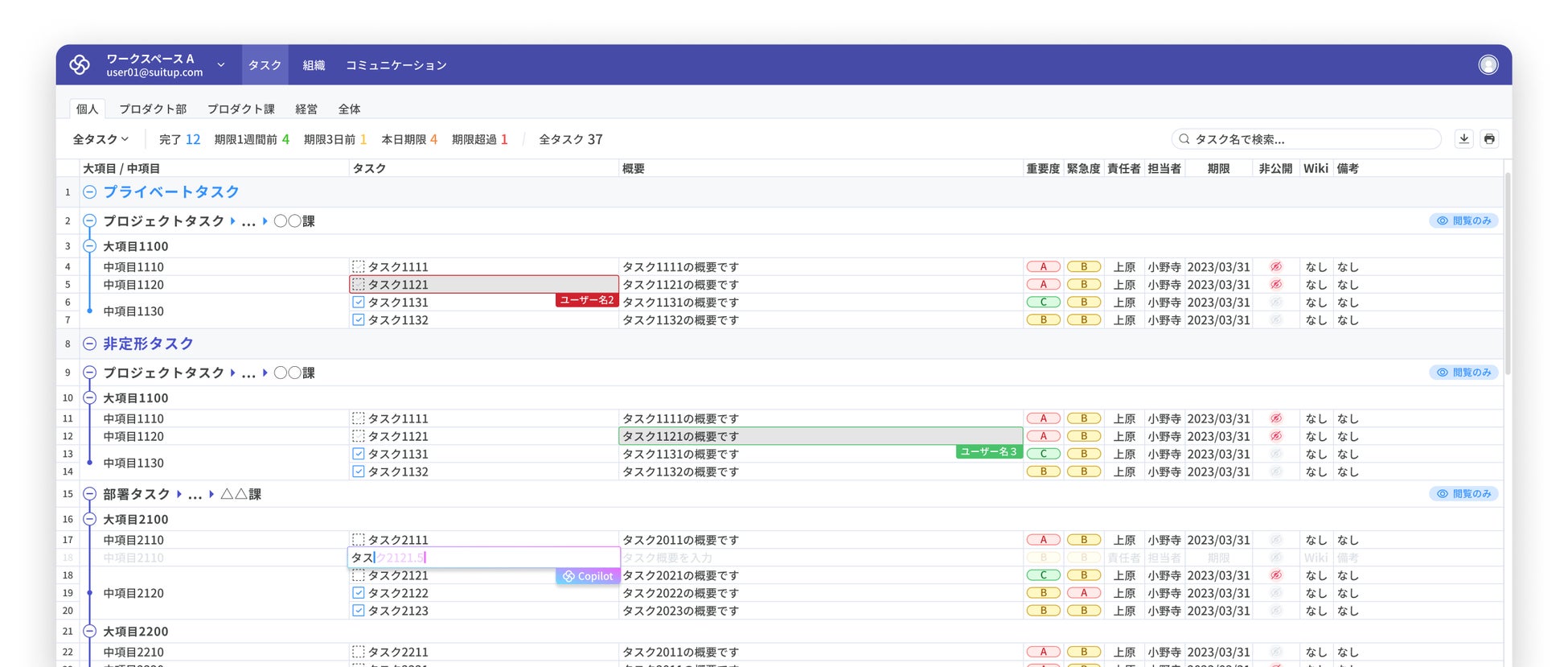Uncheck the タスク1131 checkbox in row 6
The image size is (1568, 667).
point(359,303)
